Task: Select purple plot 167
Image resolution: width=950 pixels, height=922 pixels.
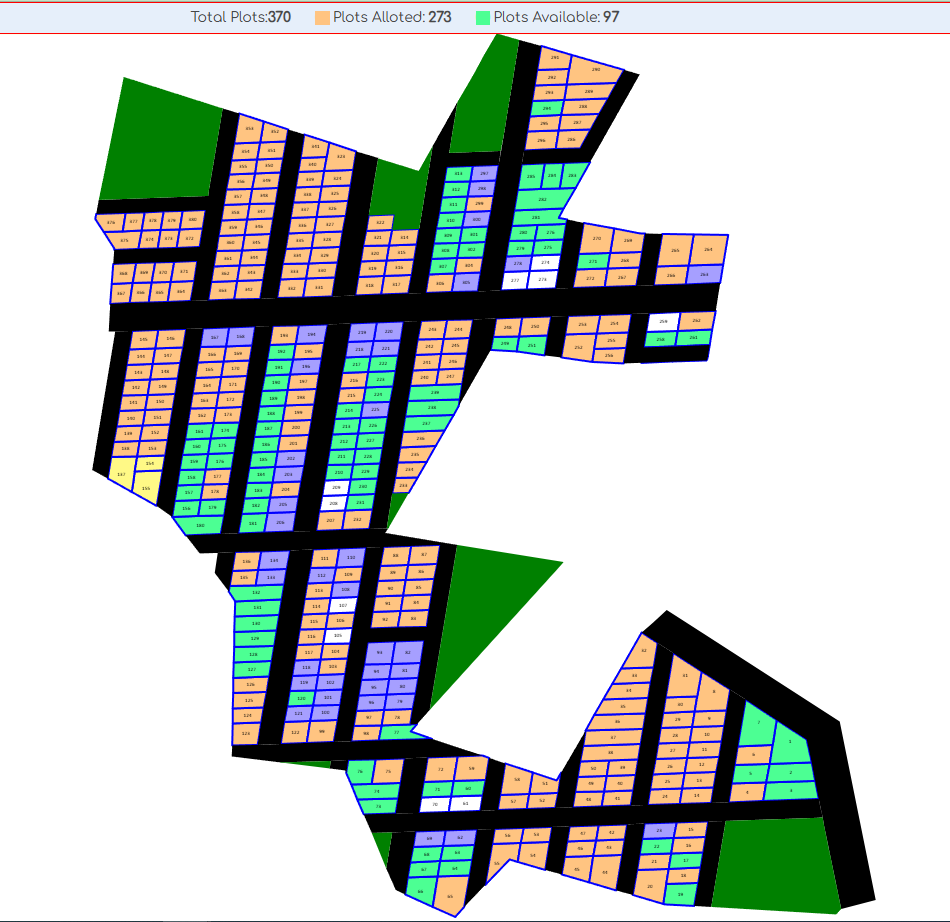Action: [214, 337]
